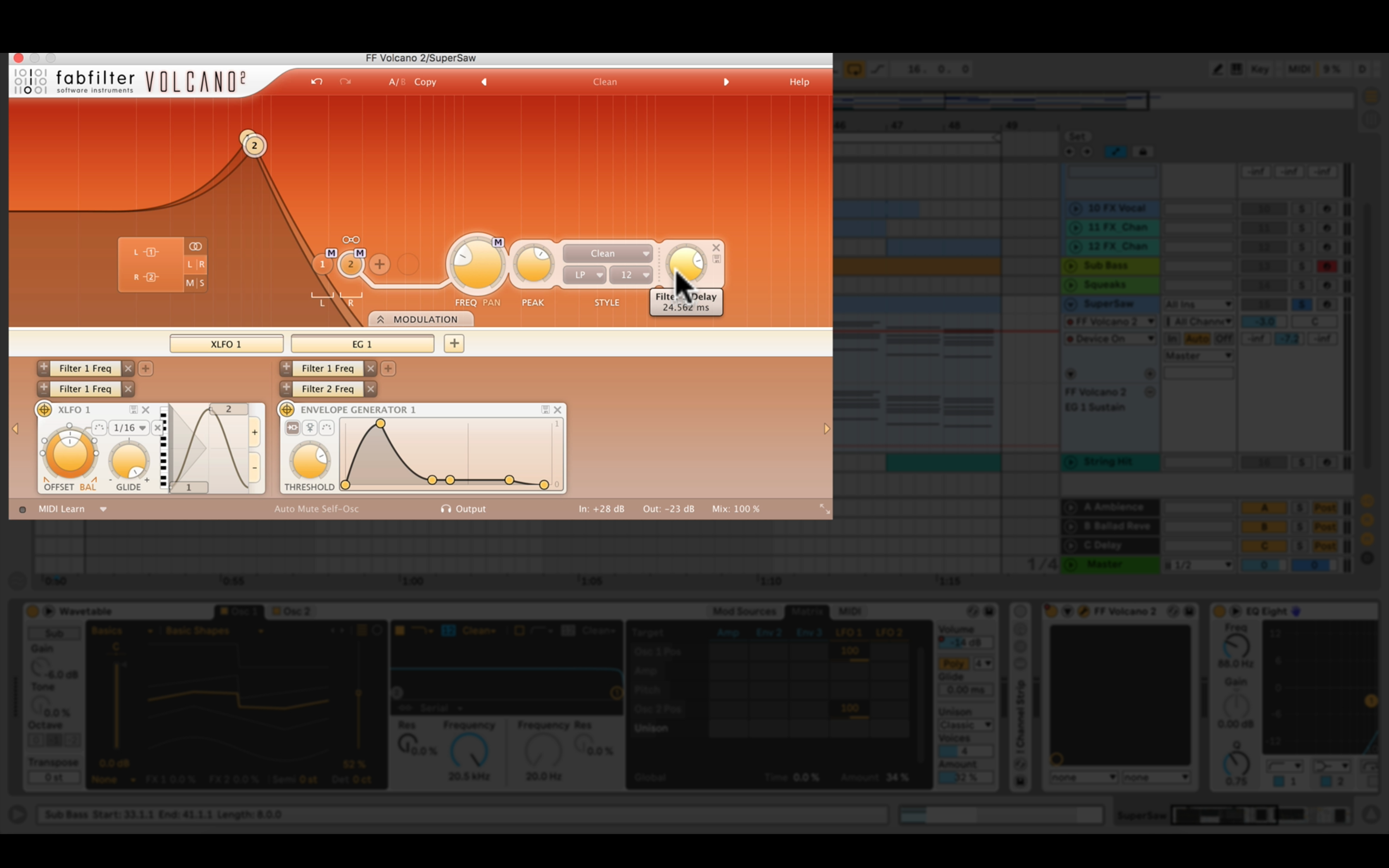Close the Envelope Generator 1 module
This screenshot has width=1389, height=868.
[557, 410]
